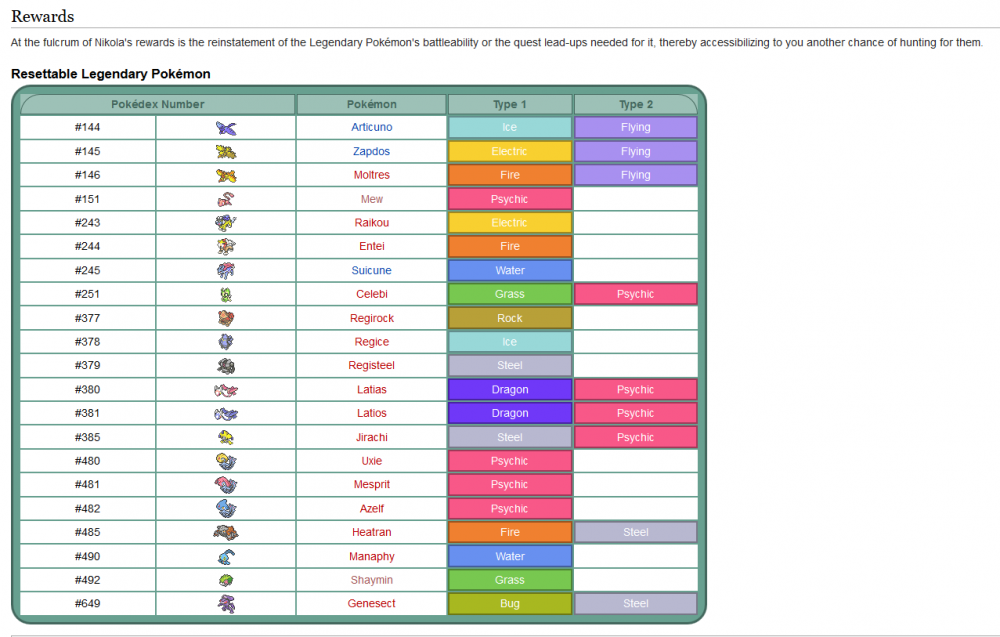Click the Genesect sprite icon
The height and width of the screenshot is (637, 1000).
[x=226, y=604]
